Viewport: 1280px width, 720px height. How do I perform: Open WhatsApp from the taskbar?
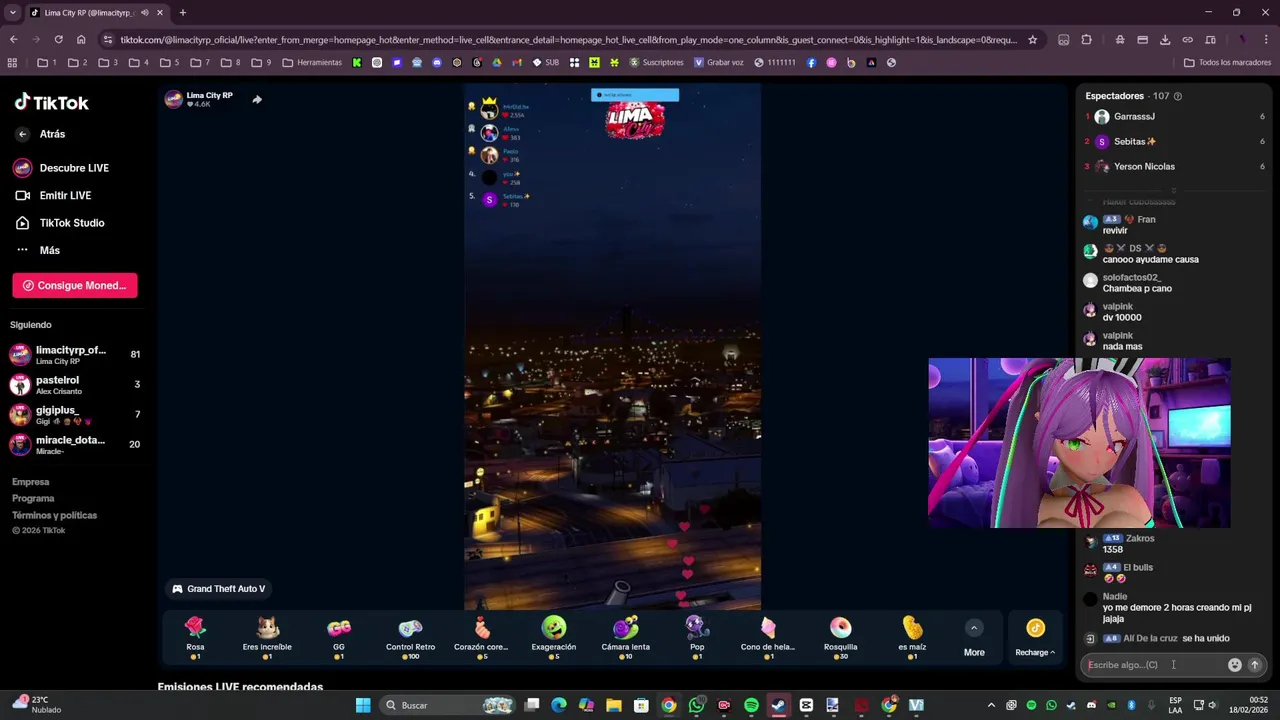696,705
